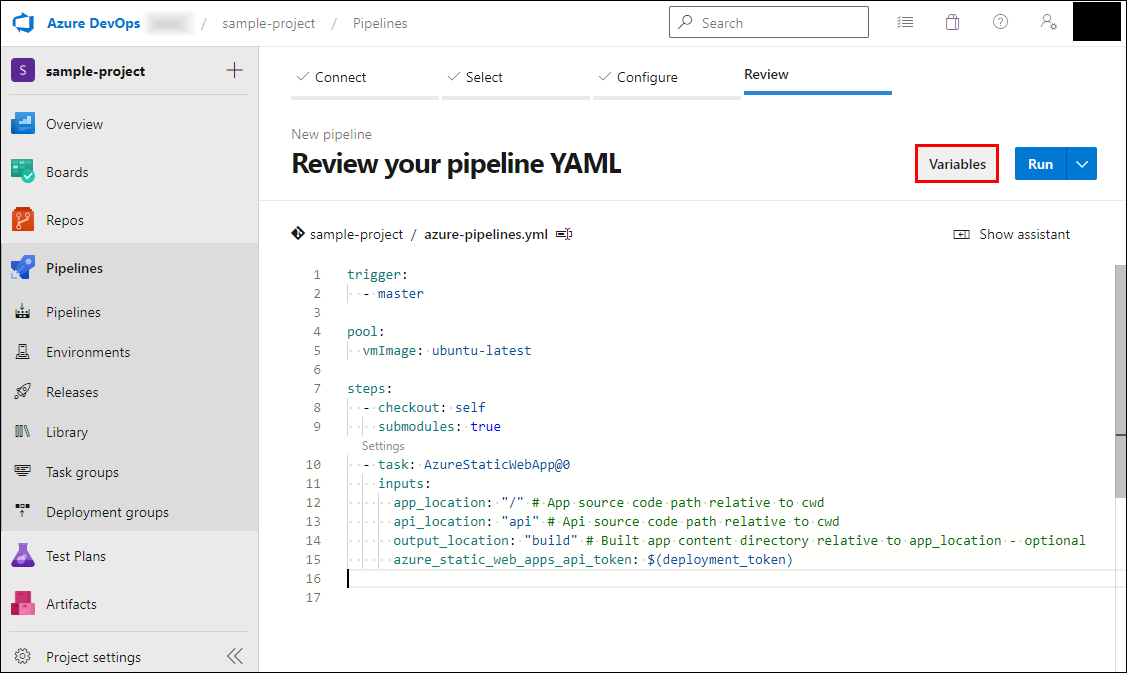The width and height of the screenshot is (1127, 673).
Task: Open the Boards menu item
Action: coord(129,172)
